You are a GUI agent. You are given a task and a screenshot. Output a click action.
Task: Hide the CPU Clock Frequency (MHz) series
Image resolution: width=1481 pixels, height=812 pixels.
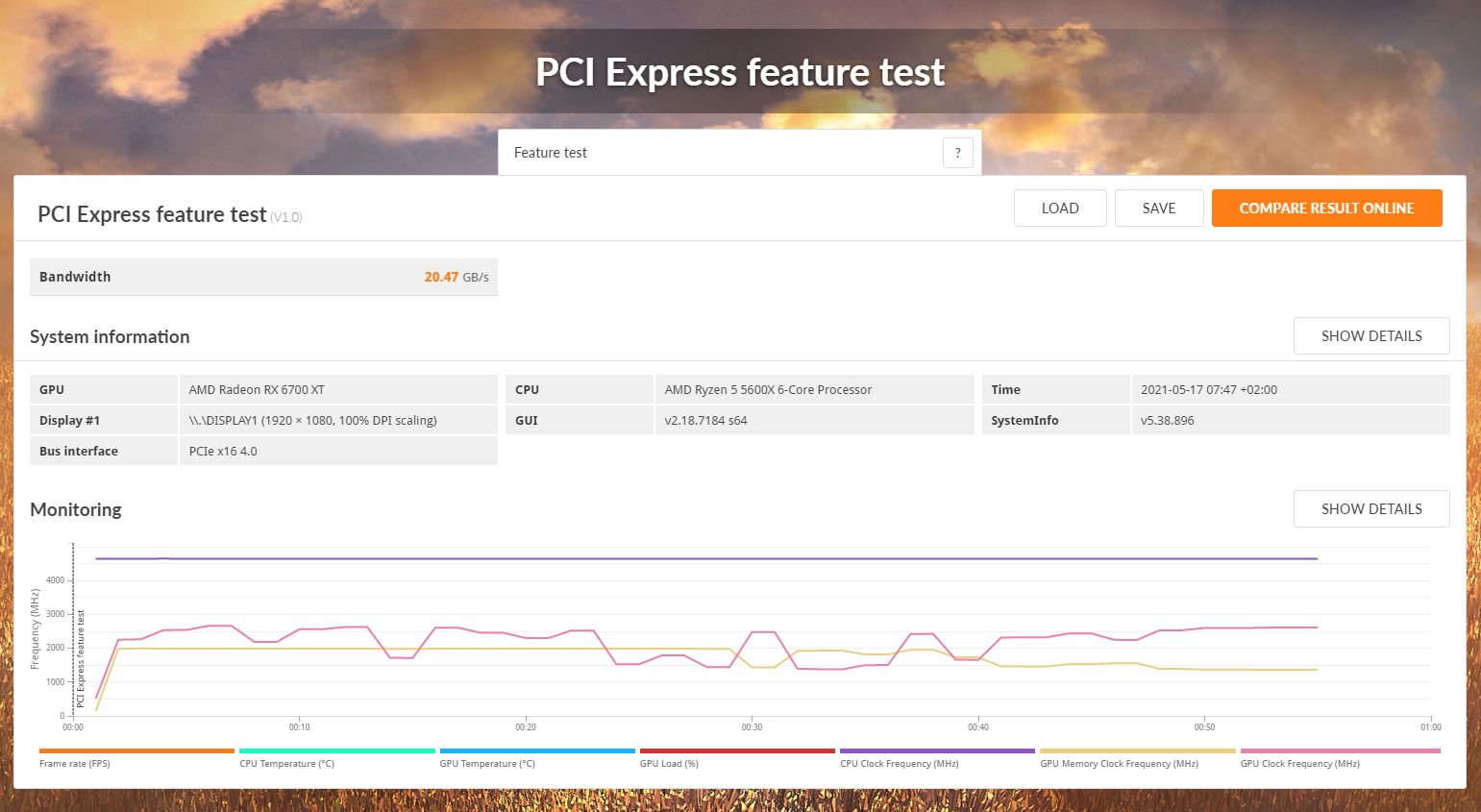point(937,757)
